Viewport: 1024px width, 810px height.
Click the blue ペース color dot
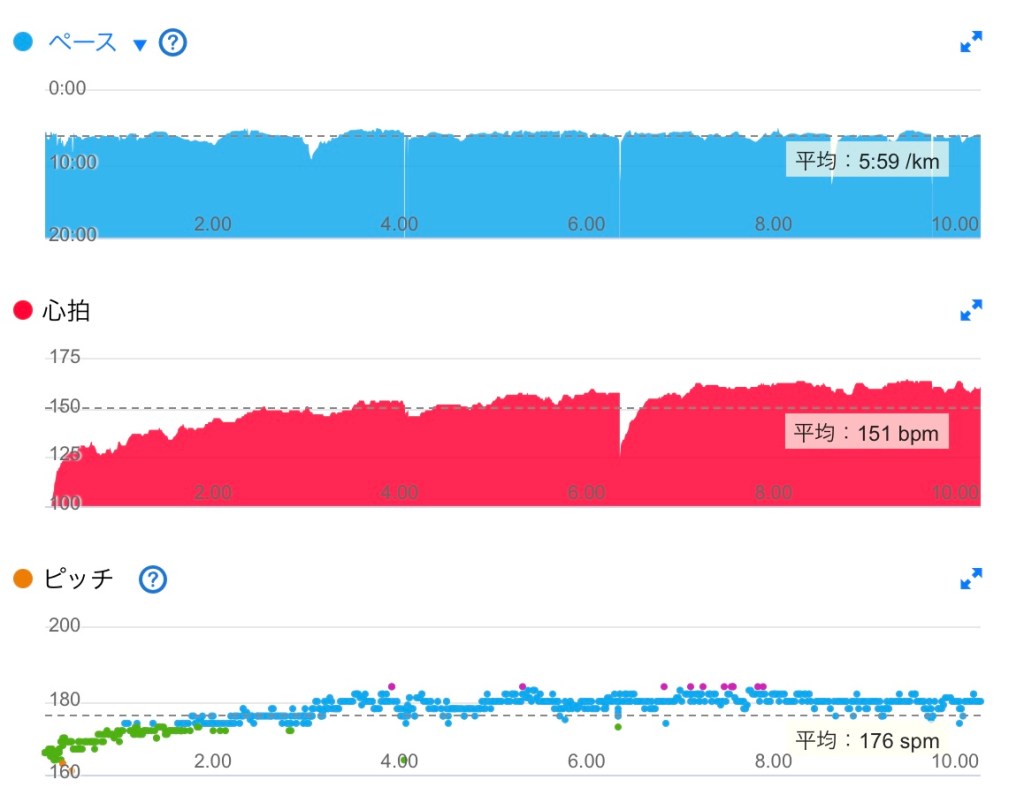pos(23,43)
